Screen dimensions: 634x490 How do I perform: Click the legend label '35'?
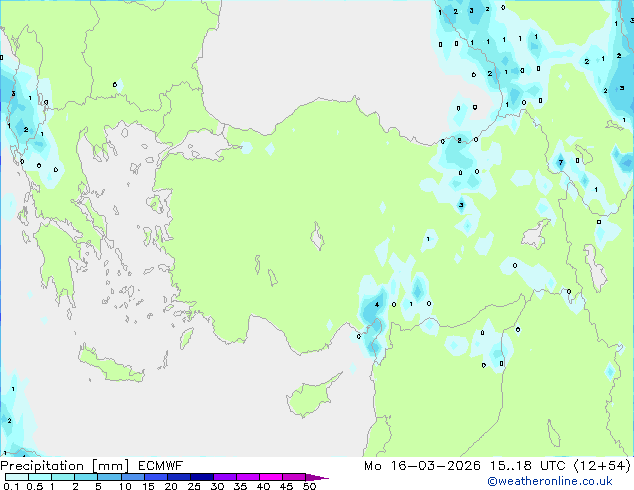coord(240,486)
